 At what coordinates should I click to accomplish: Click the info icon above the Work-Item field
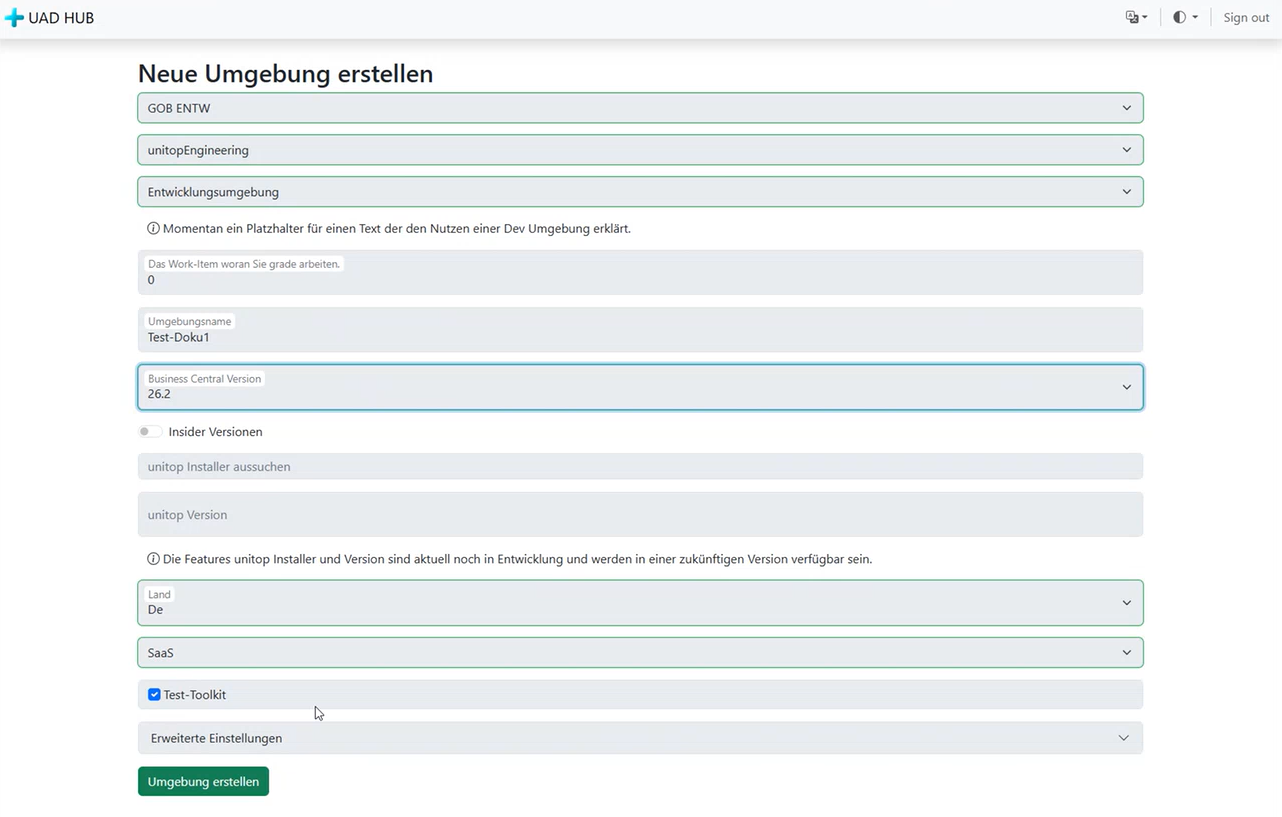point(152,228)
